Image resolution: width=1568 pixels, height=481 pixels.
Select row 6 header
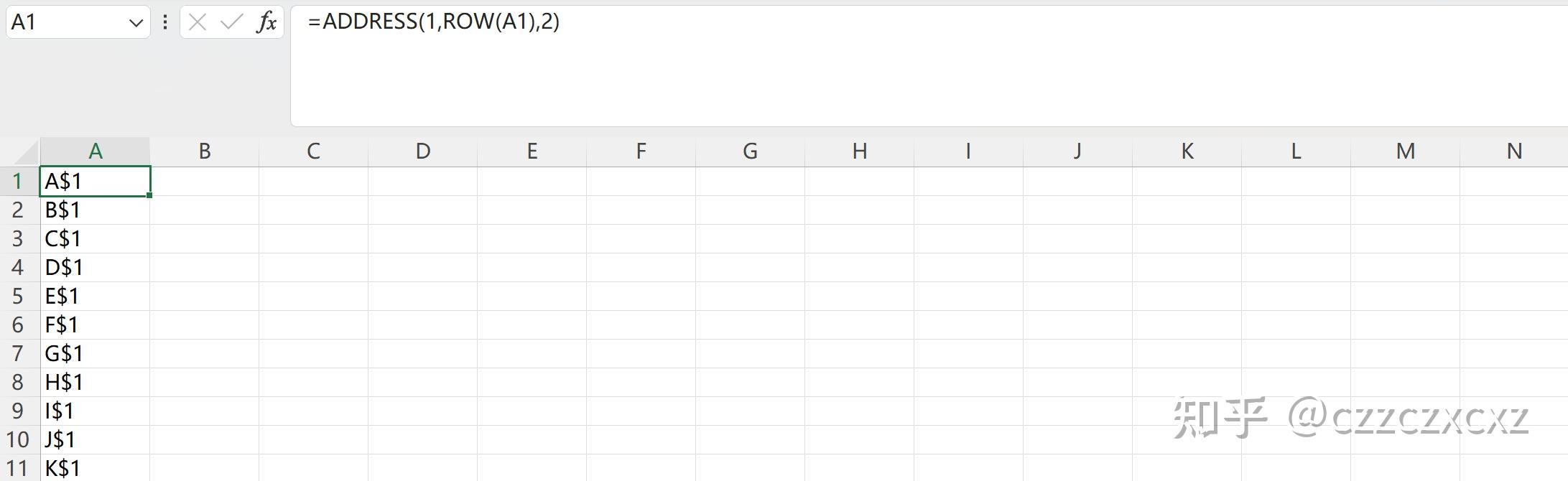click(x=19, y=324)
